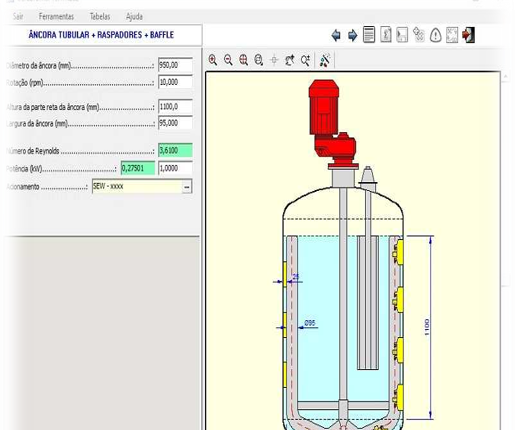Click the ÂNCORA TUBULAR + RASPADORES + BAFFLE title
Image resolution: width=517 pixels, height=430 pixels.
(101, 35)
